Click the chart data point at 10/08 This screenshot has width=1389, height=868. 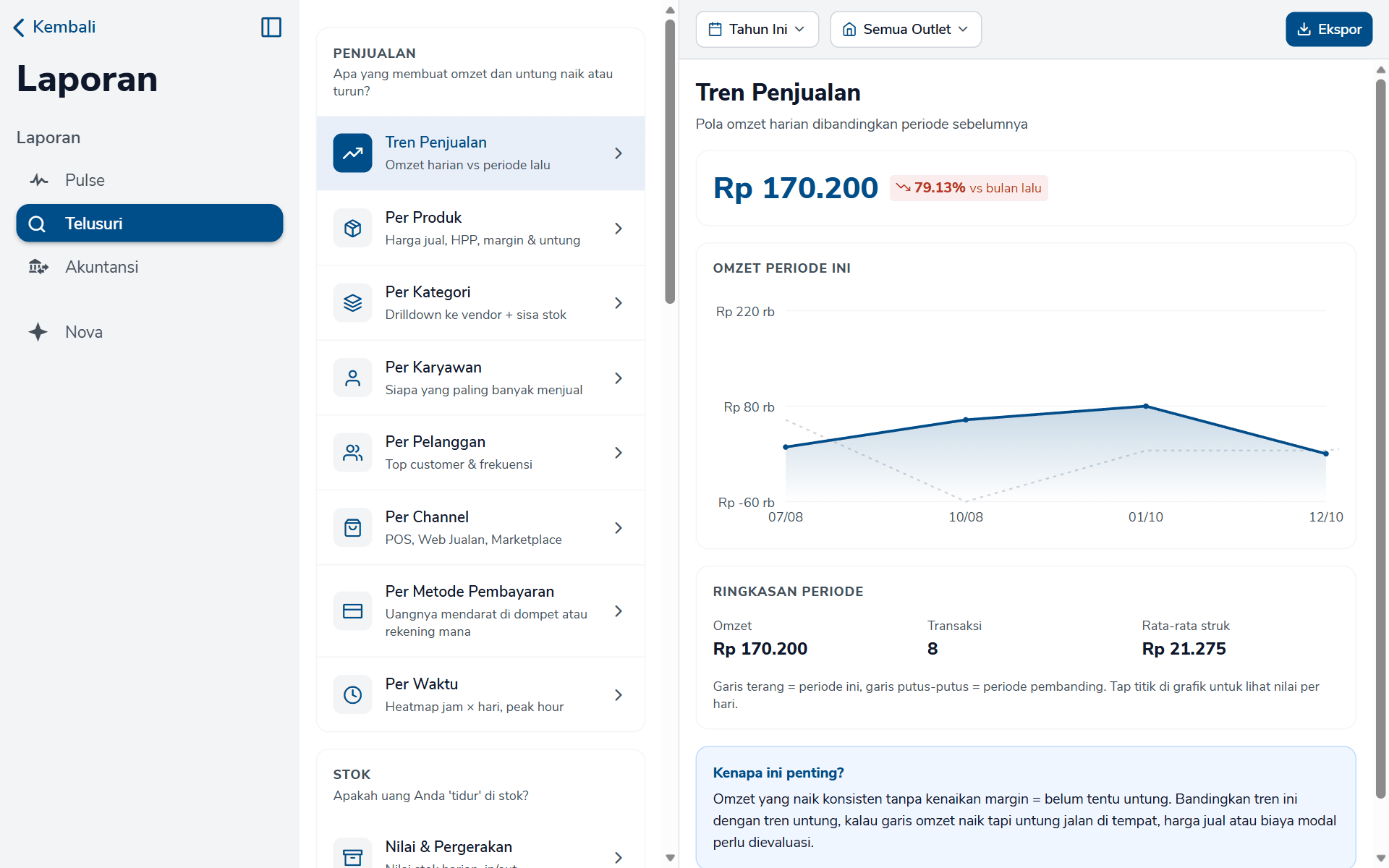point(966,420)
